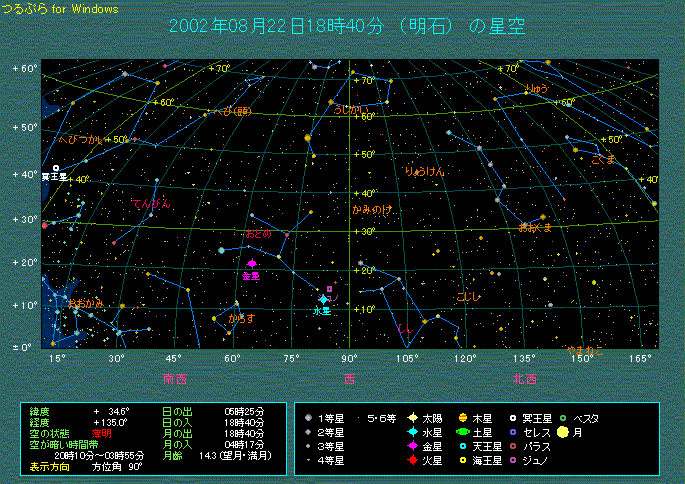The image size is (685, 484).
Task: Click the Moon (月) symbol in legend
Action: (563, 432)
